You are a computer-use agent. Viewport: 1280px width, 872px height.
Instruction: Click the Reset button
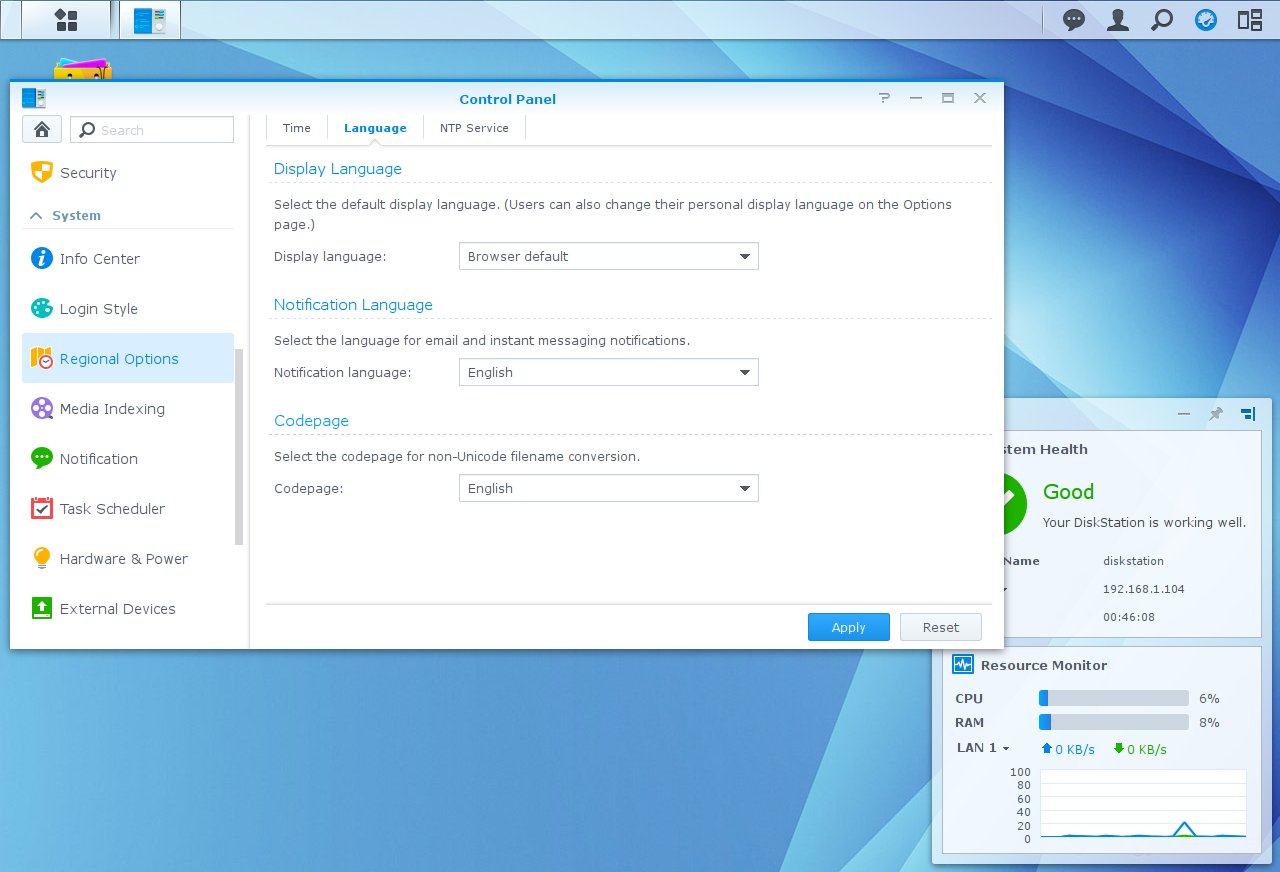click(941, 627)
